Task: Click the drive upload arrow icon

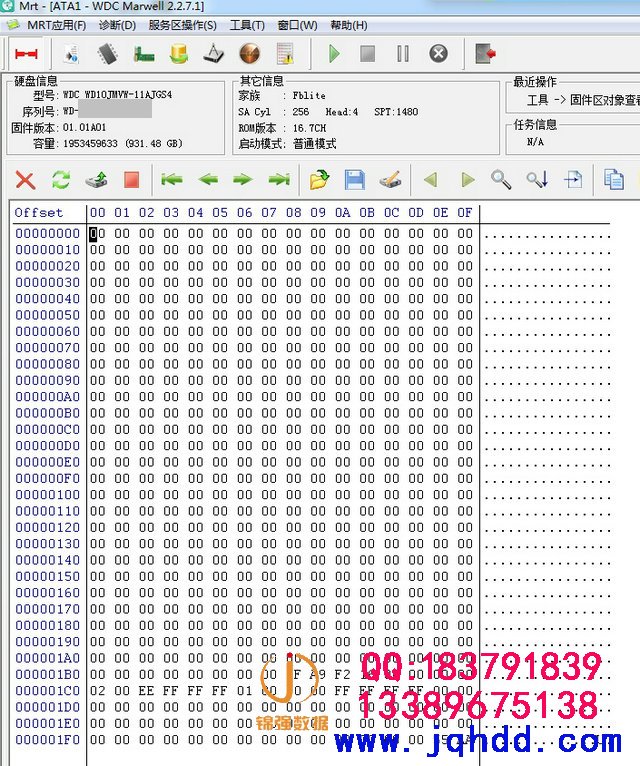Action: coord(96,180)
